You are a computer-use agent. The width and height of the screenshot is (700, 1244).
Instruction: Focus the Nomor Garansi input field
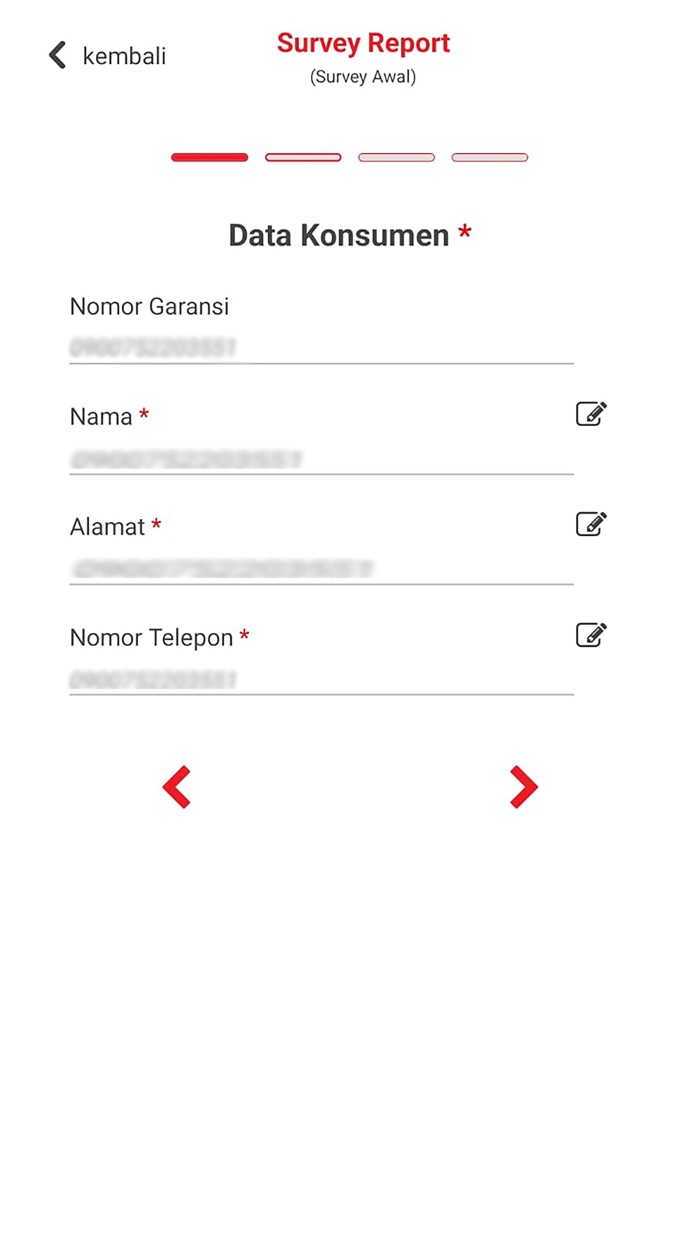click(x=320, y=348)
